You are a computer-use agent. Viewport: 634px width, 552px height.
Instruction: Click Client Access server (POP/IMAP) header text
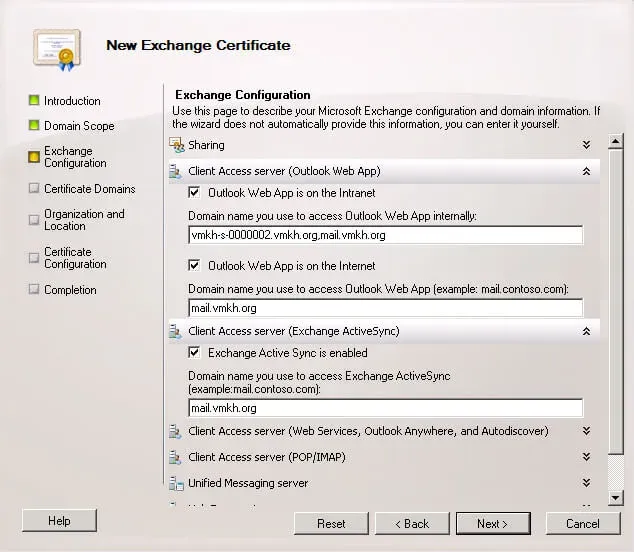[x=267, y=457]
